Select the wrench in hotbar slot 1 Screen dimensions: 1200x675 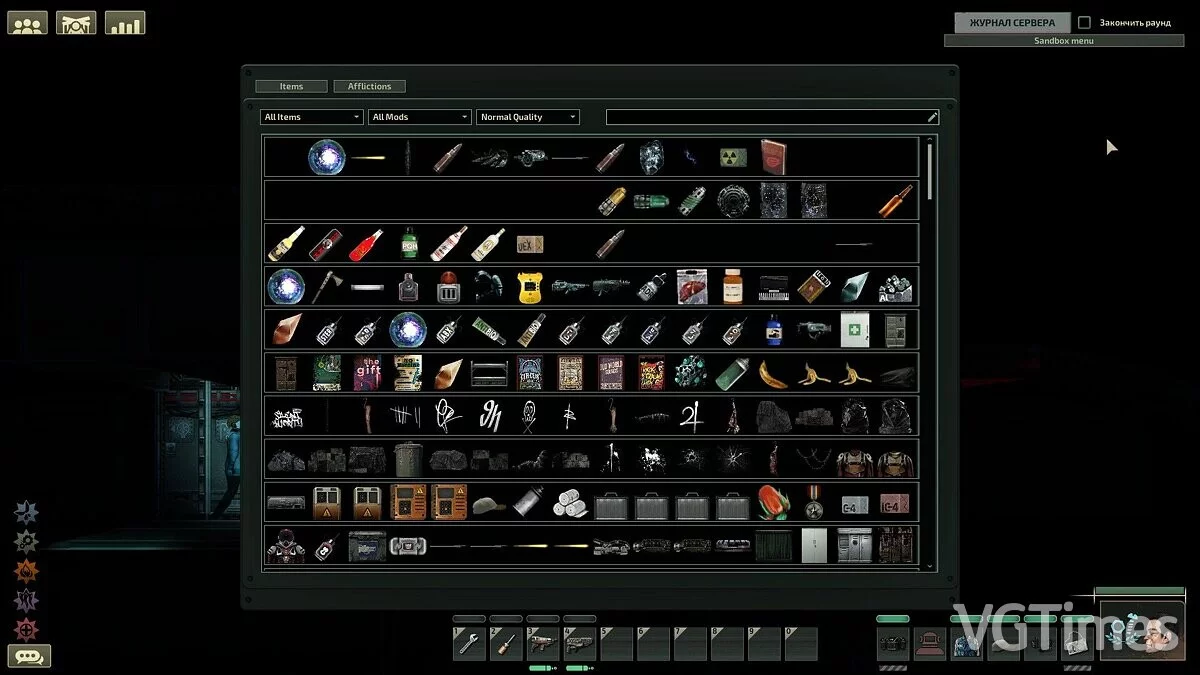click(468, 643)
